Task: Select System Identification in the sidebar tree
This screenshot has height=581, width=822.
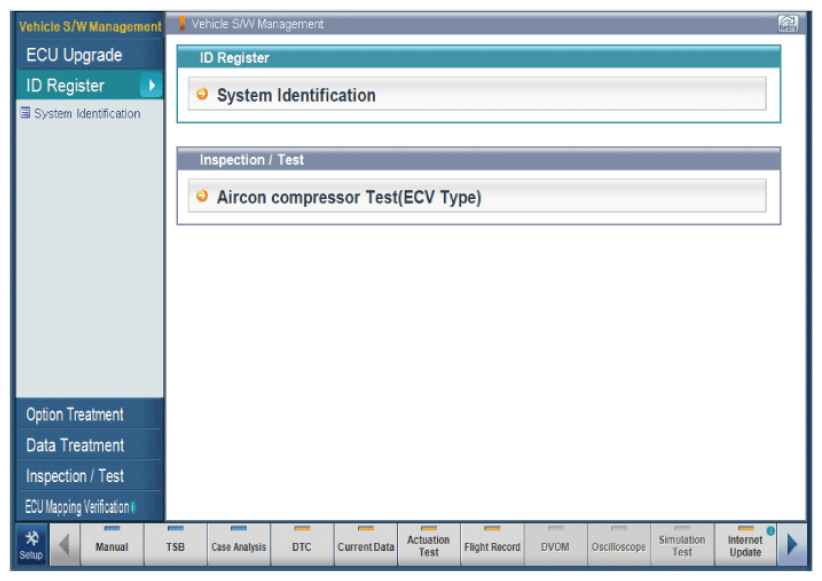Action: [87, 113]
